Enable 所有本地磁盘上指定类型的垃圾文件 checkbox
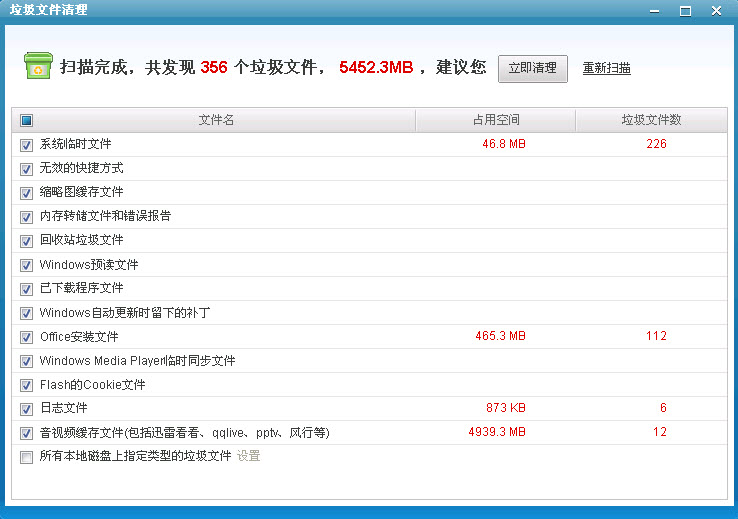Image resolution: width=738 pixels, height=519 pixels. [27, 457]
